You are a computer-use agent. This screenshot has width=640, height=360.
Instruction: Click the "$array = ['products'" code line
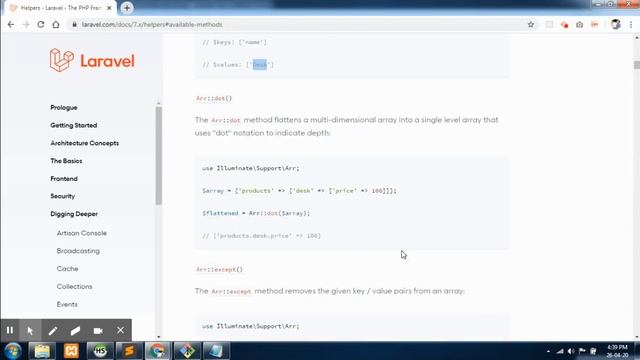pyautogui.click(x=299, y=191)
